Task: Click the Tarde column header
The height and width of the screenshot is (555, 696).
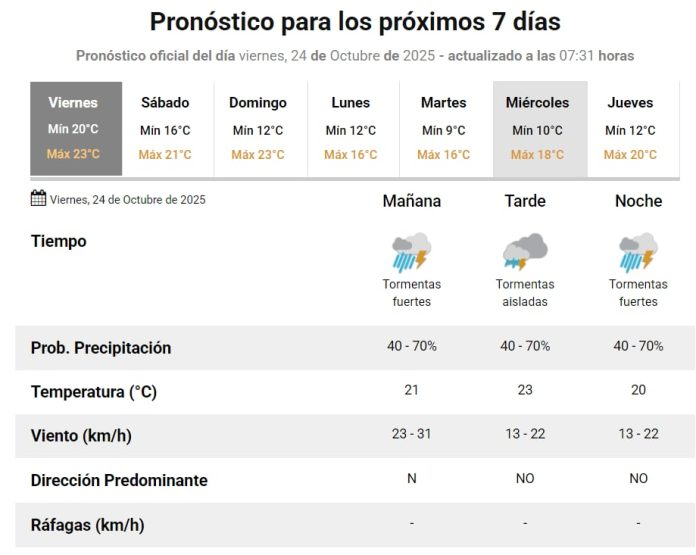Action: (x=525, y=201)
